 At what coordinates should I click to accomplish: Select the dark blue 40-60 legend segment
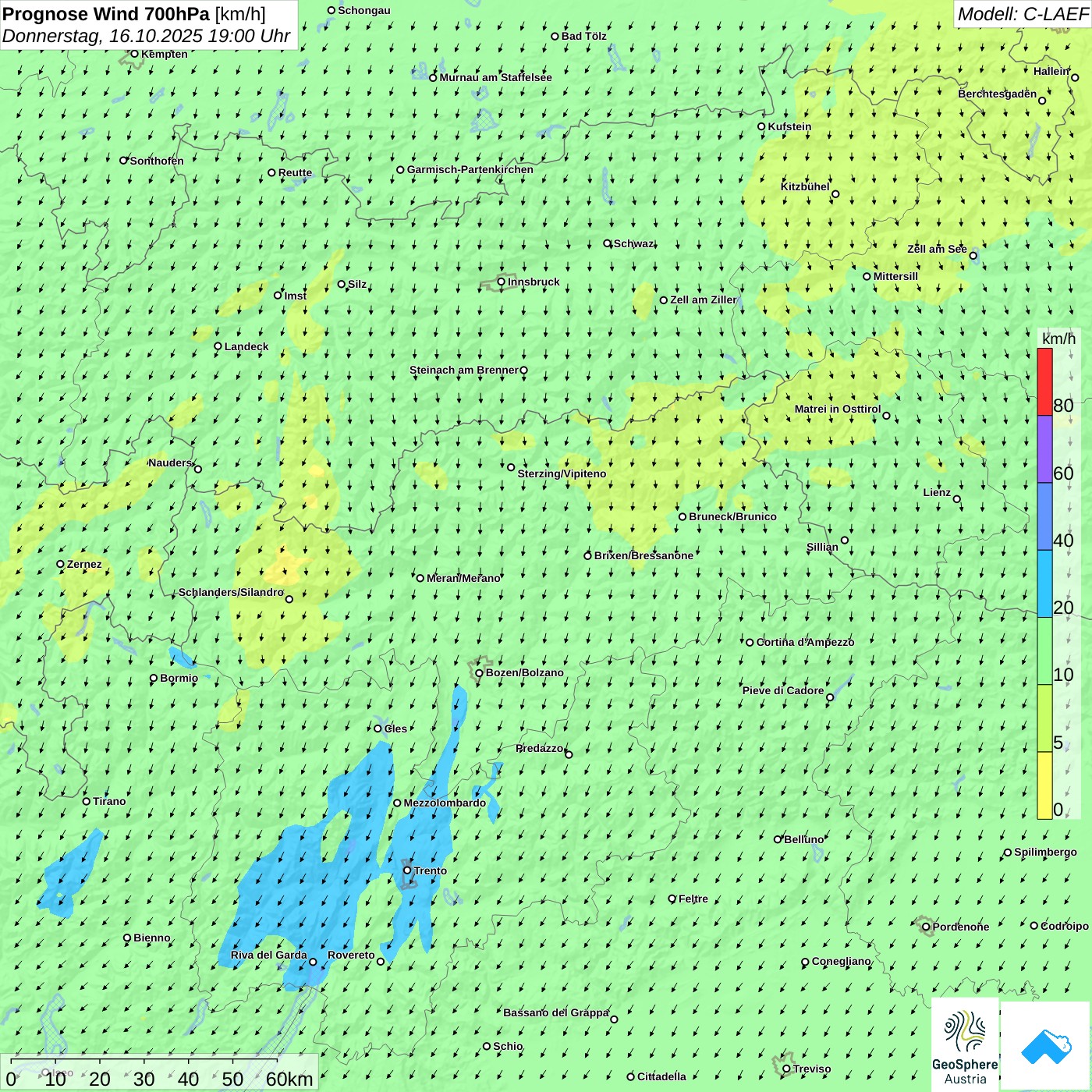point(1044,517)
